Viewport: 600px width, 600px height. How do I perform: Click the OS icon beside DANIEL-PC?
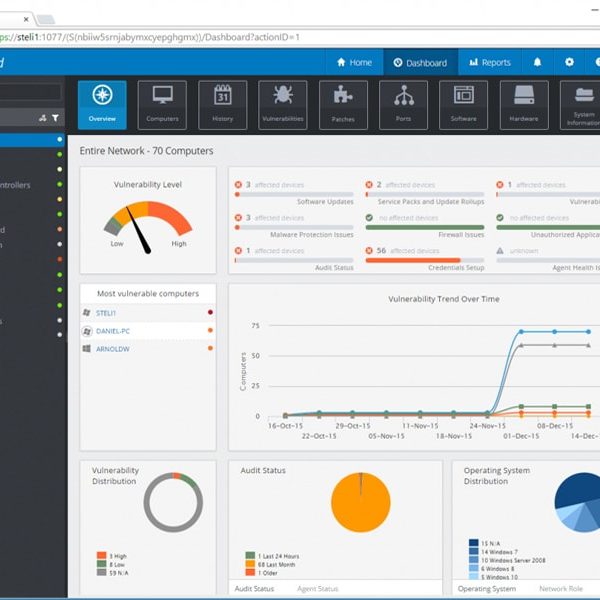point(87,331)
